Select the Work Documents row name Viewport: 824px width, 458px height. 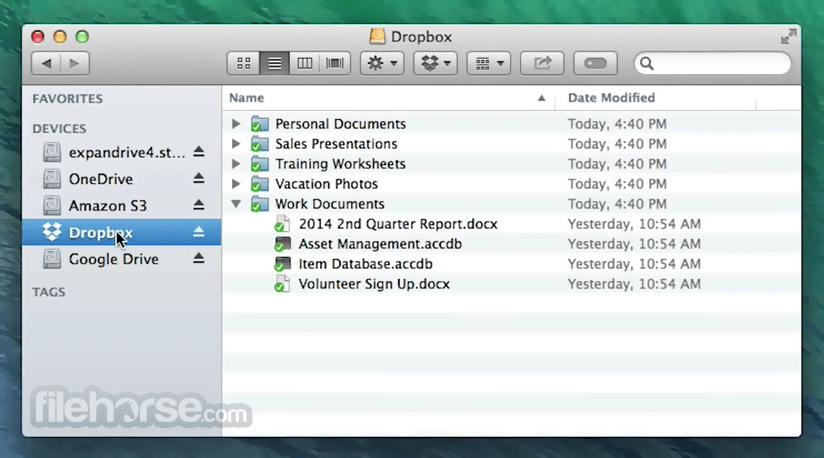[x=329, y=204]
